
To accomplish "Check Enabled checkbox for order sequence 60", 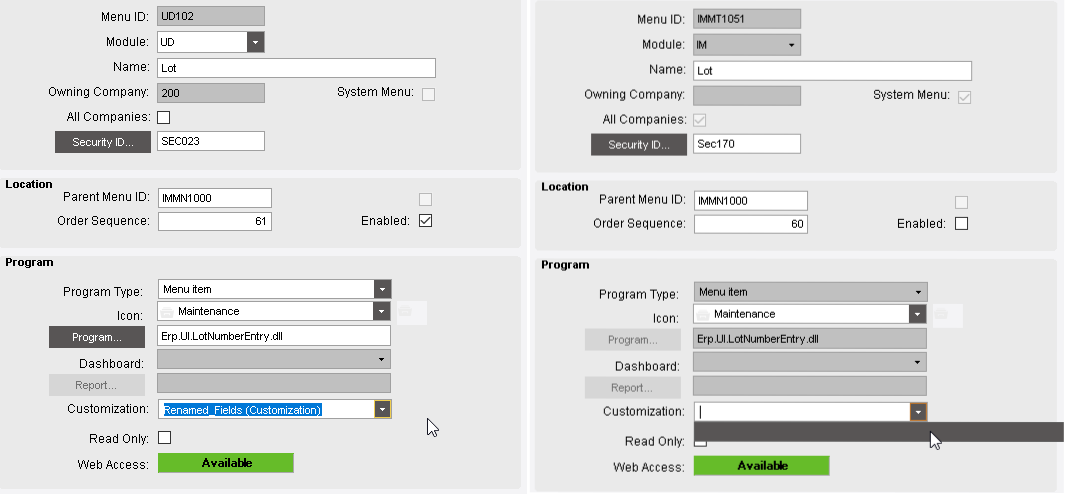I will (962, 223).
